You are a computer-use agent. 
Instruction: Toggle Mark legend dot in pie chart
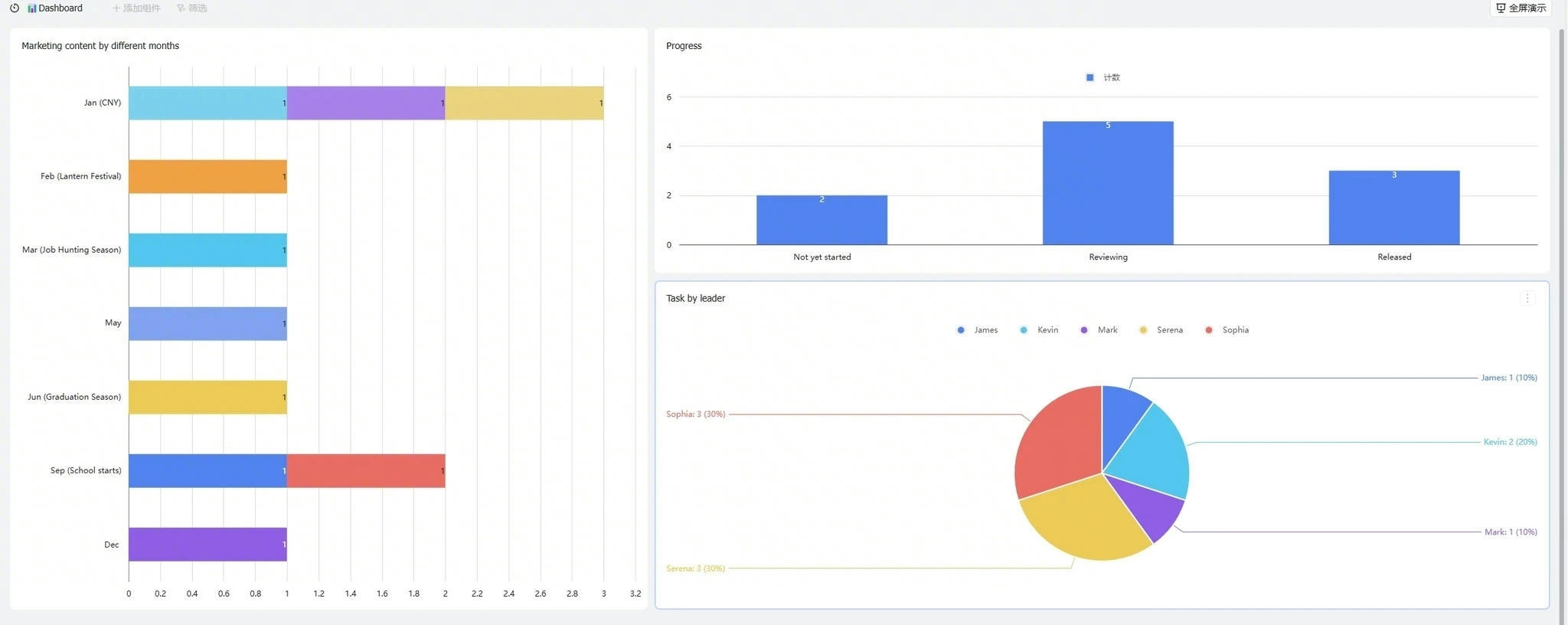pos(1084,330)
